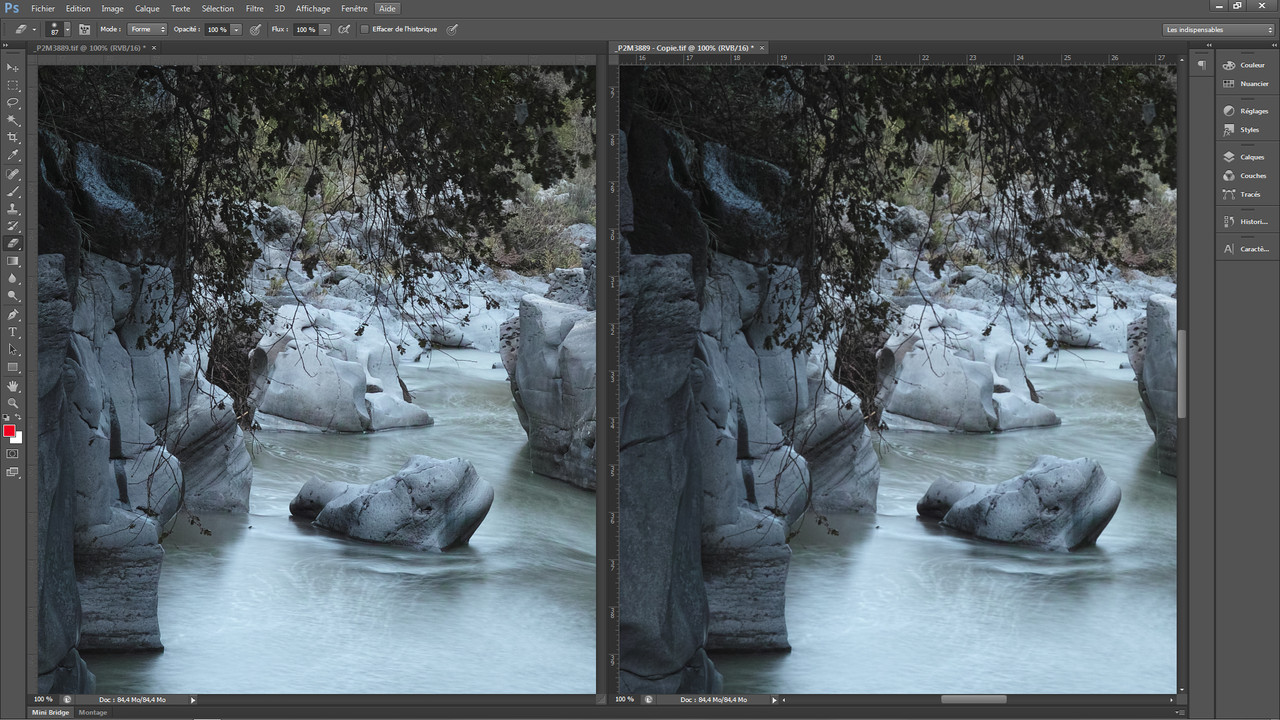This screenshot has width=1280, height=720.
Task: Select the Gradient tool
Action: point(13,261)
